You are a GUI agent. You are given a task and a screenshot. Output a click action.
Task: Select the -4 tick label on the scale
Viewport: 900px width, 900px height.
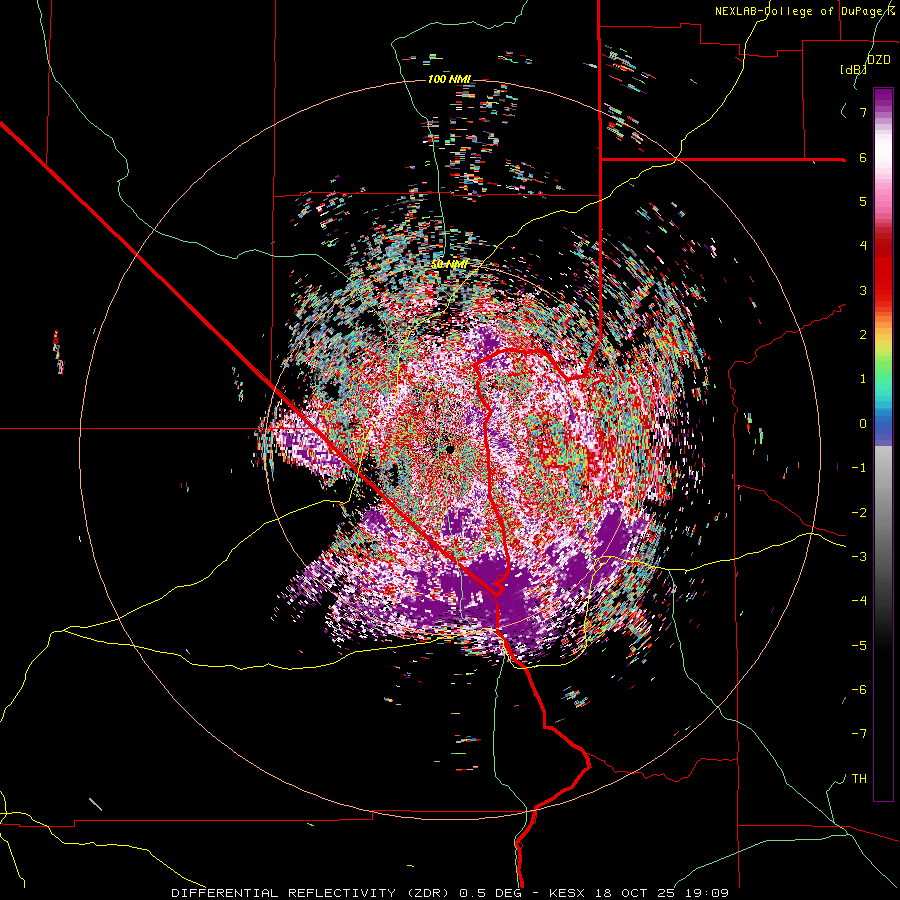(859, 601)
